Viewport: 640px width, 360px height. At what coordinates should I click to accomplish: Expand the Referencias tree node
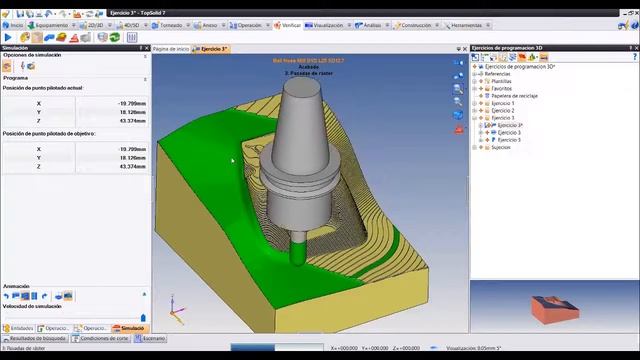tap(474, 74)
